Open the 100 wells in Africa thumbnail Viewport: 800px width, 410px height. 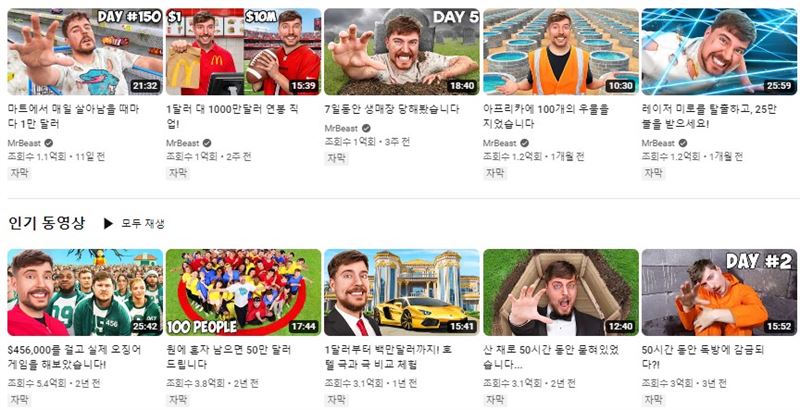[x=561, y=52]
